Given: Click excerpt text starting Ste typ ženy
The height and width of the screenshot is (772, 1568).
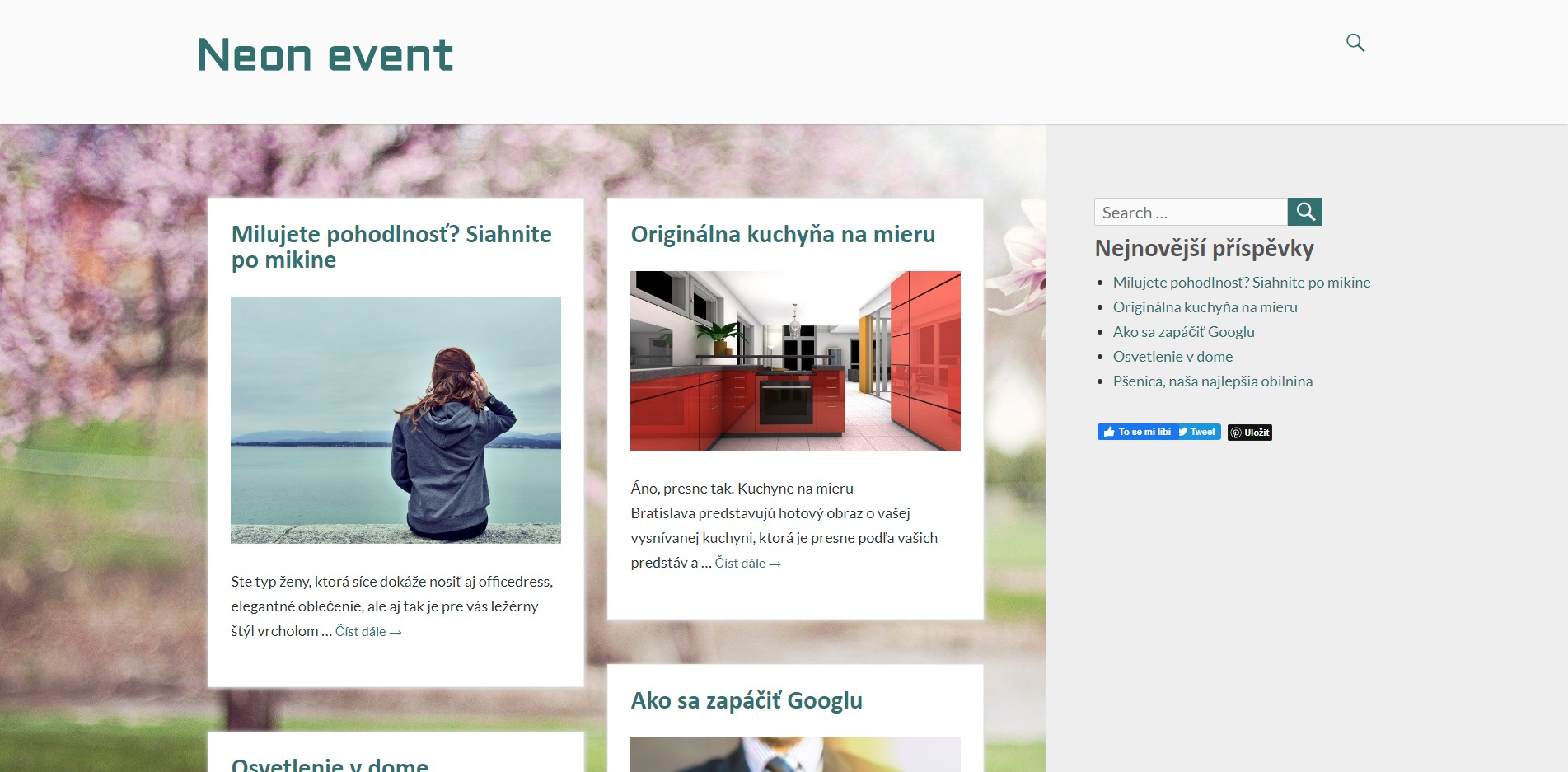Looking at the screenshot, I should point(392,606).
